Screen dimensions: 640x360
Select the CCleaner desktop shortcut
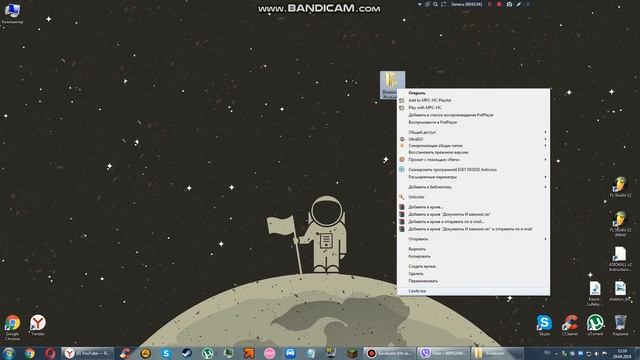click(x=569, y=325)
